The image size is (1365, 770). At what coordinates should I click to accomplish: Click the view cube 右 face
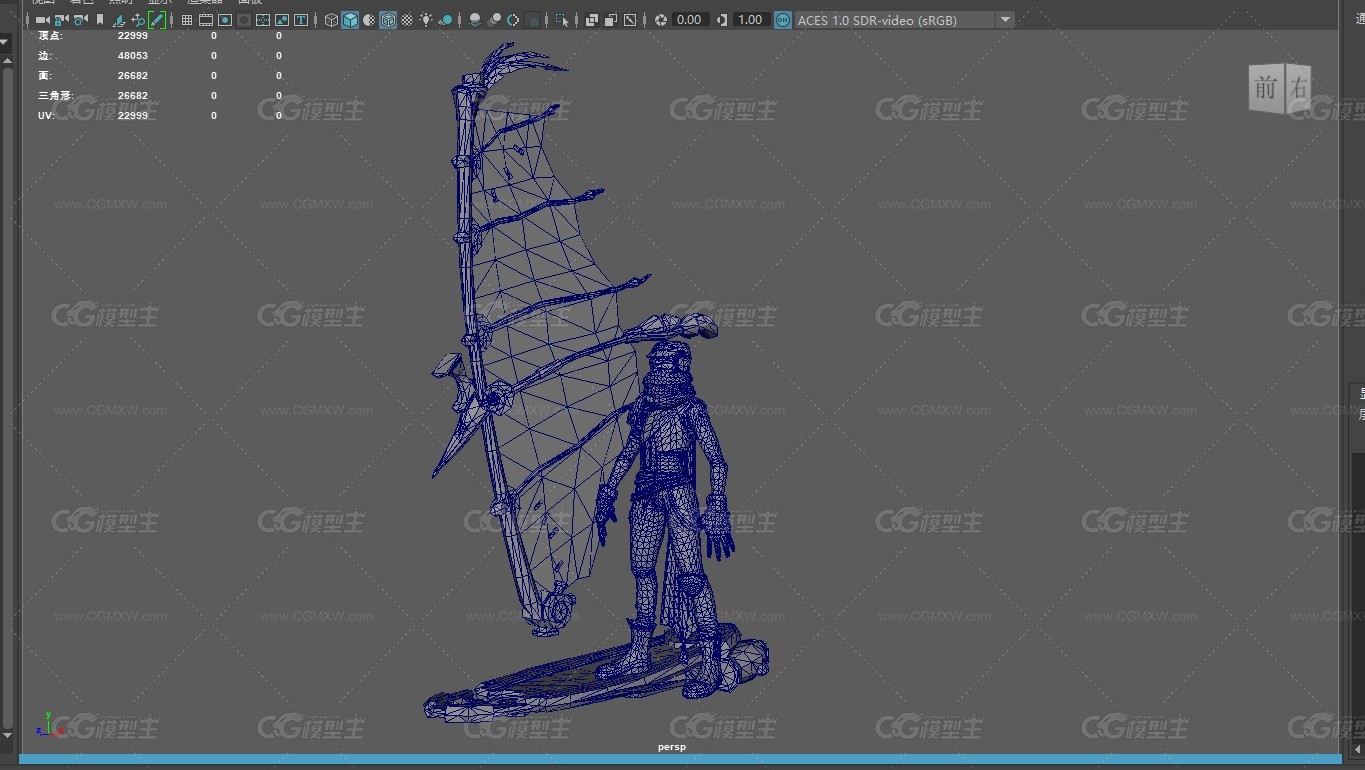tap(1298, 88)
